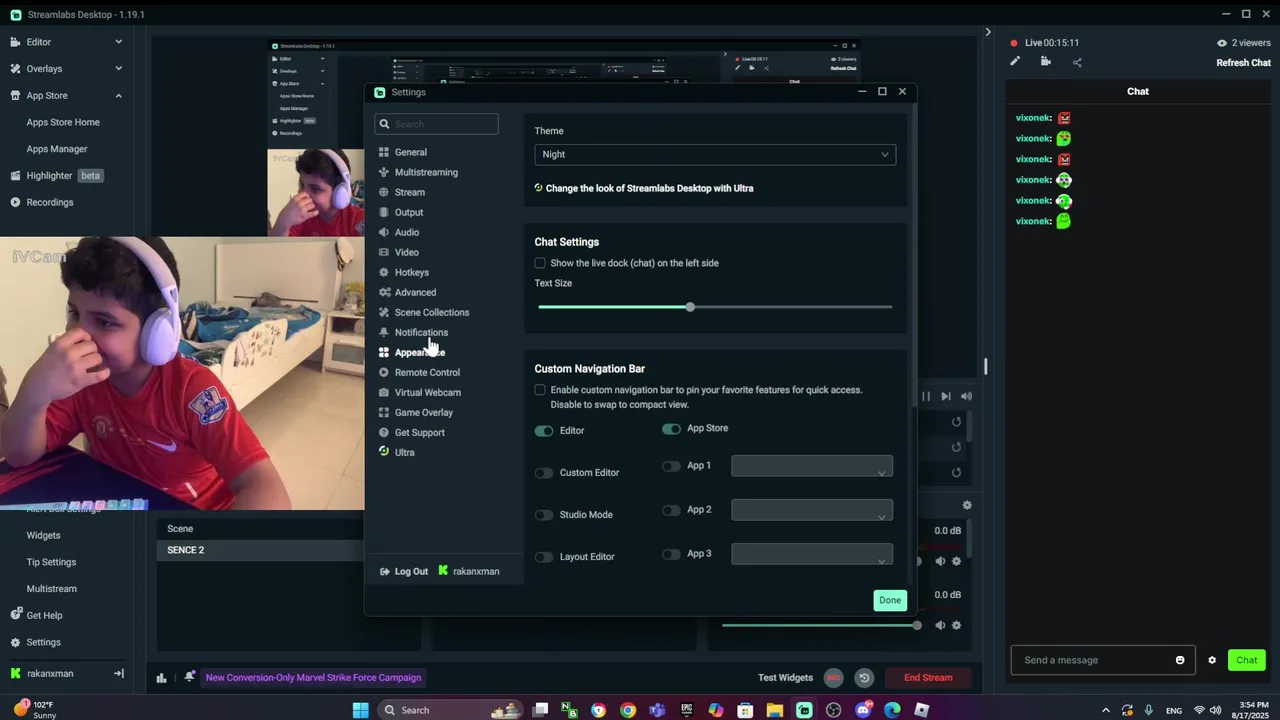Screen dimensions: 1280x720
Task: Go to Output settings
Action: [x=401, y=212]
